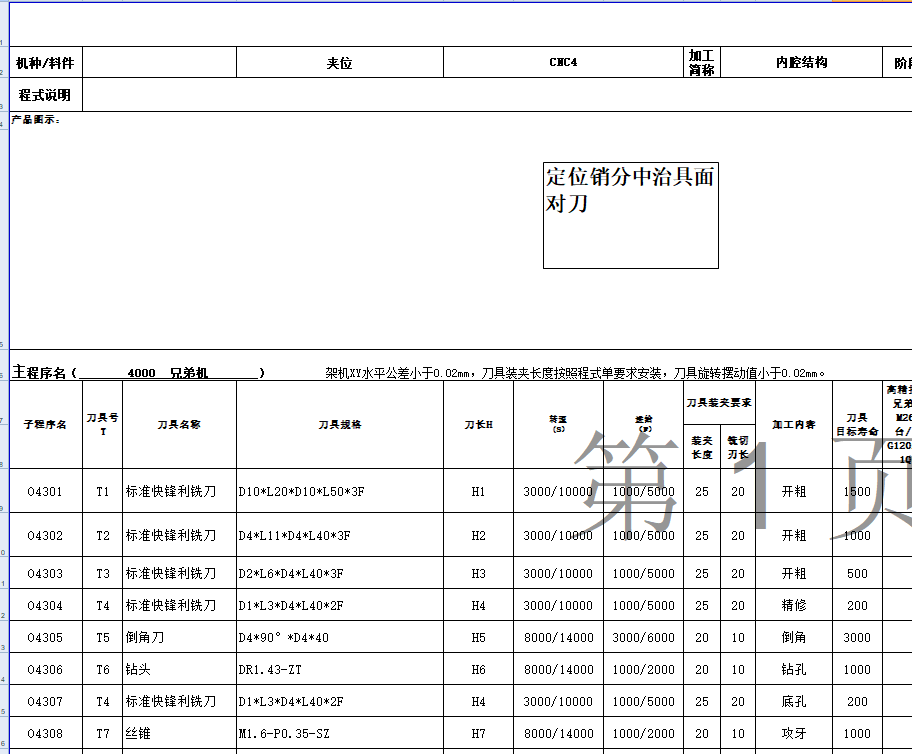Select the 刀具规格 column header
This screenshot has width=912, height=754.
tap(340, 425)
